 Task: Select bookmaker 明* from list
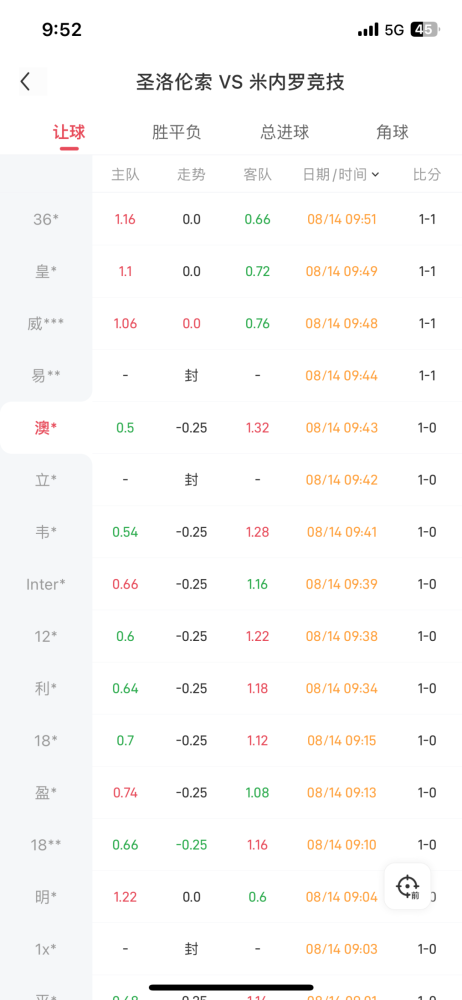[x=46, y=897]
